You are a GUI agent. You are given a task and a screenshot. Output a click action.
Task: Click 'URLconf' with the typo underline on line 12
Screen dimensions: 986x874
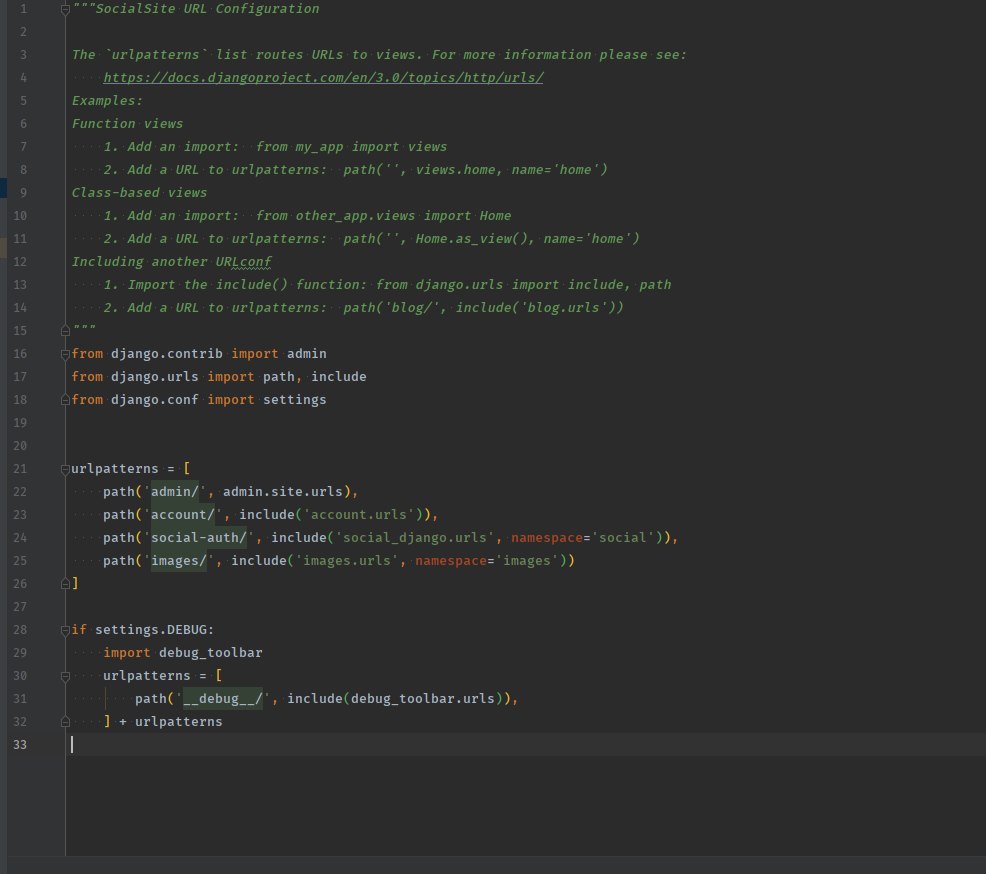tap(243, 262)
